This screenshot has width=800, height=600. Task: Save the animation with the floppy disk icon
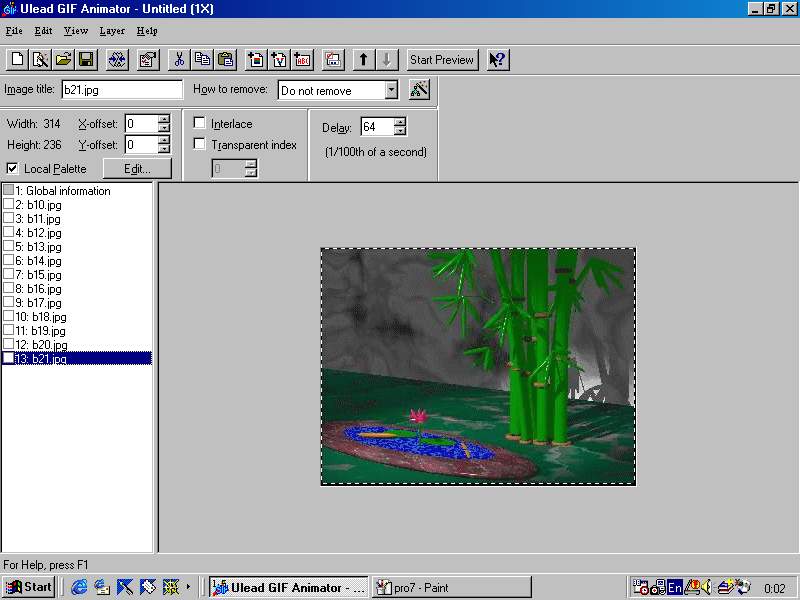86,60
